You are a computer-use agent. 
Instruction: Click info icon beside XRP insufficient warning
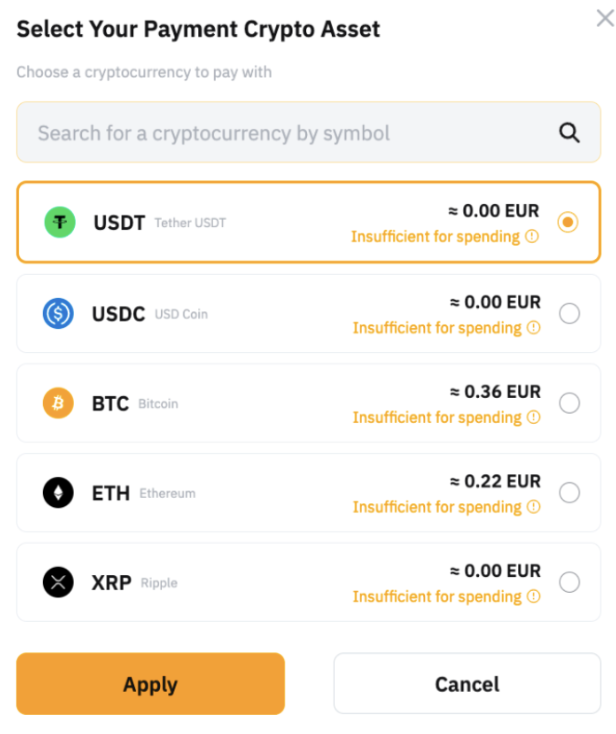click(534, 597)
